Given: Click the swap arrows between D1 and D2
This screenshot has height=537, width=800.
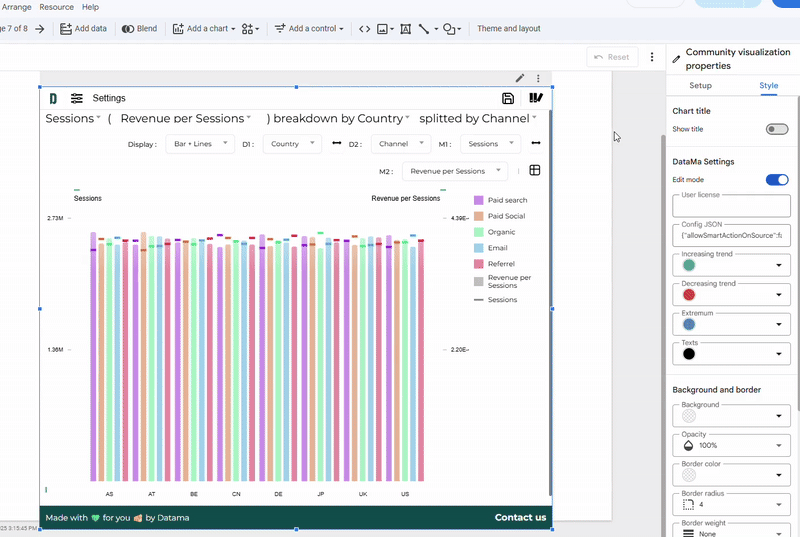Looking at the screenshot, I should tap(336, 144).
